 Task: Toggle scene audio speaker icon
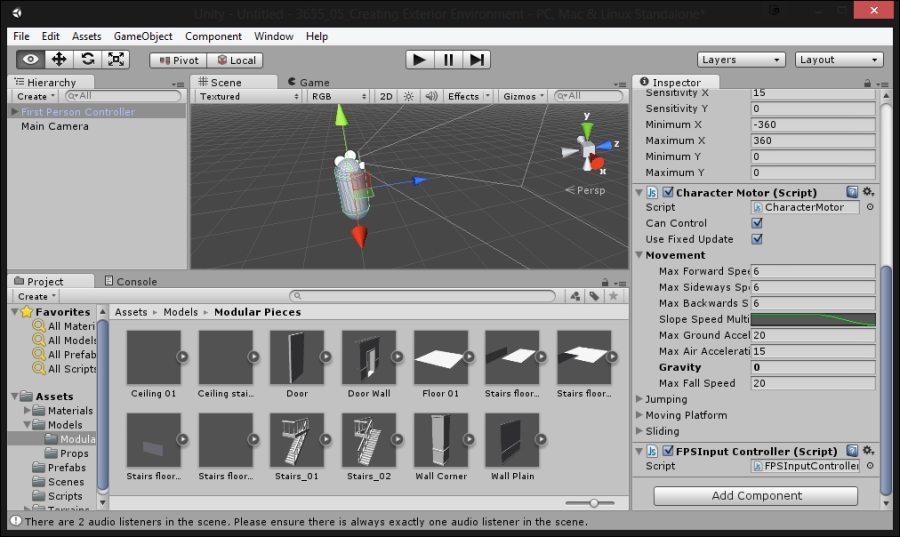coord(430,96)
